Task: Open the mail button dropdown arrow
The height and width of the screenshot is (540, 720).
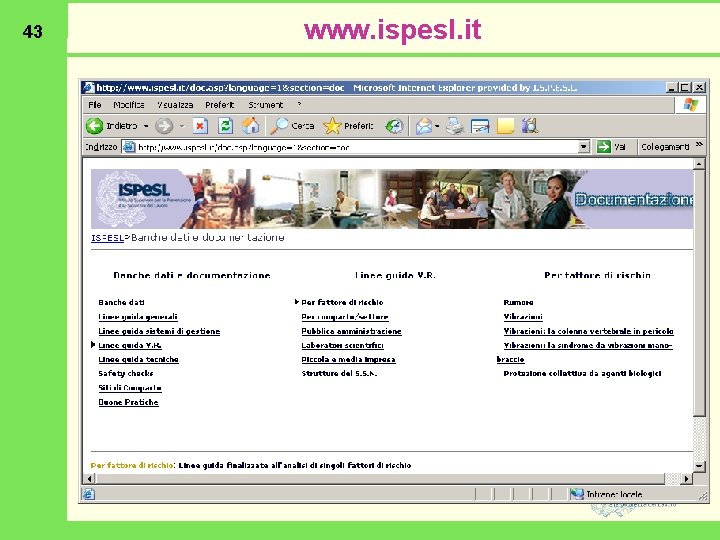Action: 437,126
